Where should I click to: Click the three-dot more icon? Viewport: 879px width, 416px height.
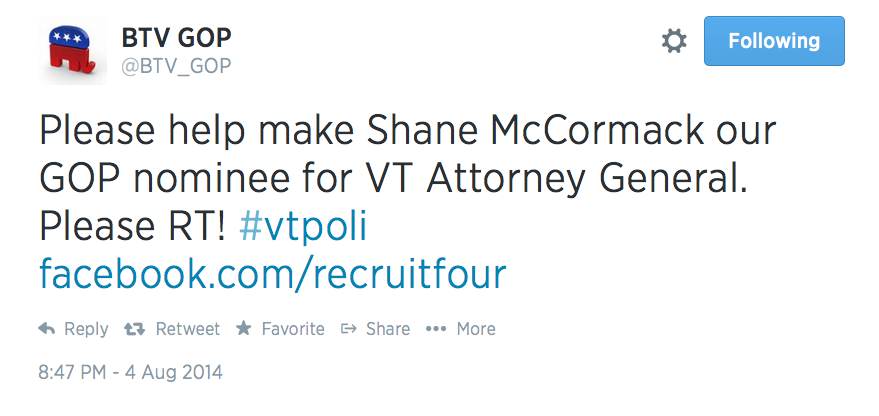click(435, 329)
